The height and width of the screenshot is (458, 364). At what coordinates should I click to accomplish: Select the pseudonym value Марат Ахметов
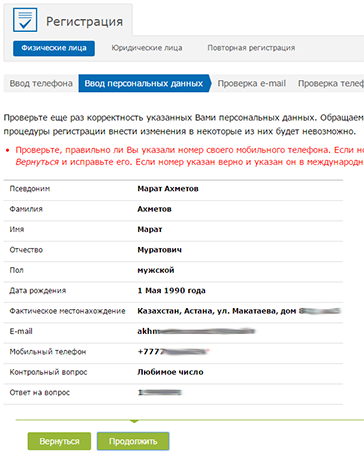pos(168,189)
